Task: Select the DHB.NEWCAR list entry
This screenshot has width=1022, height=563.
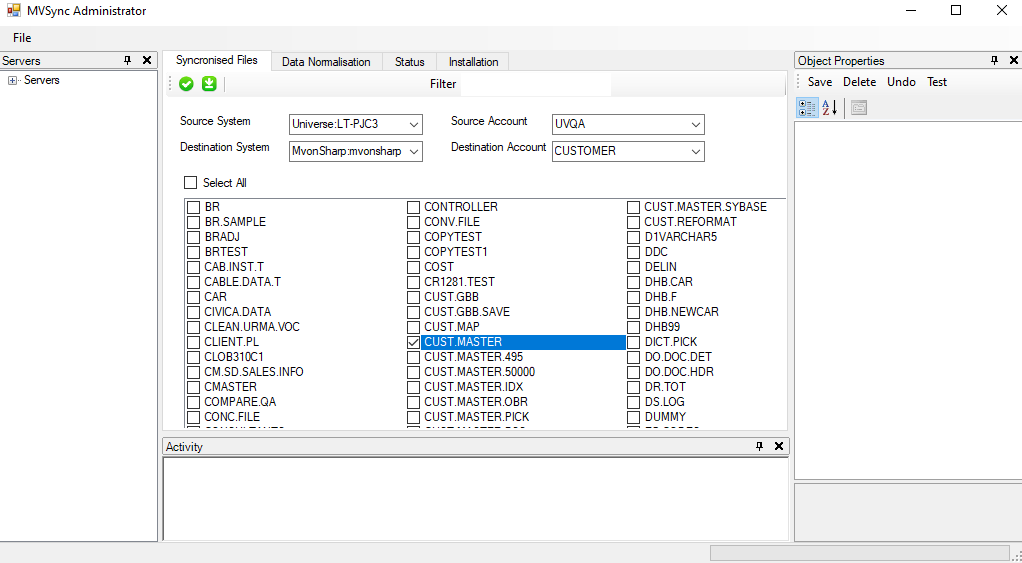Action: [681, 312]
